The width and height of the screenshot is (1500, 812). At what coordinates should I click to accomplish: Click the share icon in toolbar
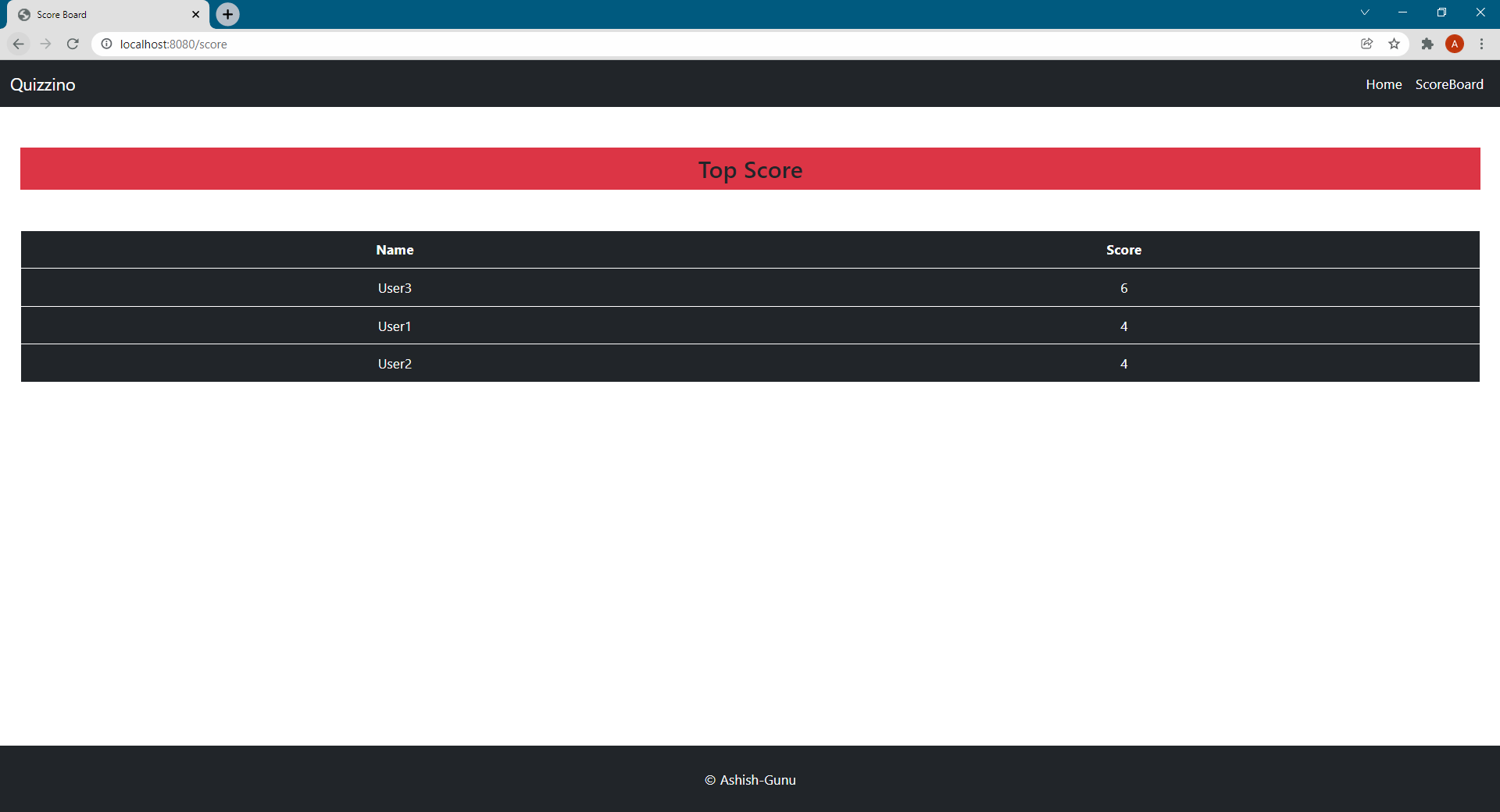tap(1366, 44)
